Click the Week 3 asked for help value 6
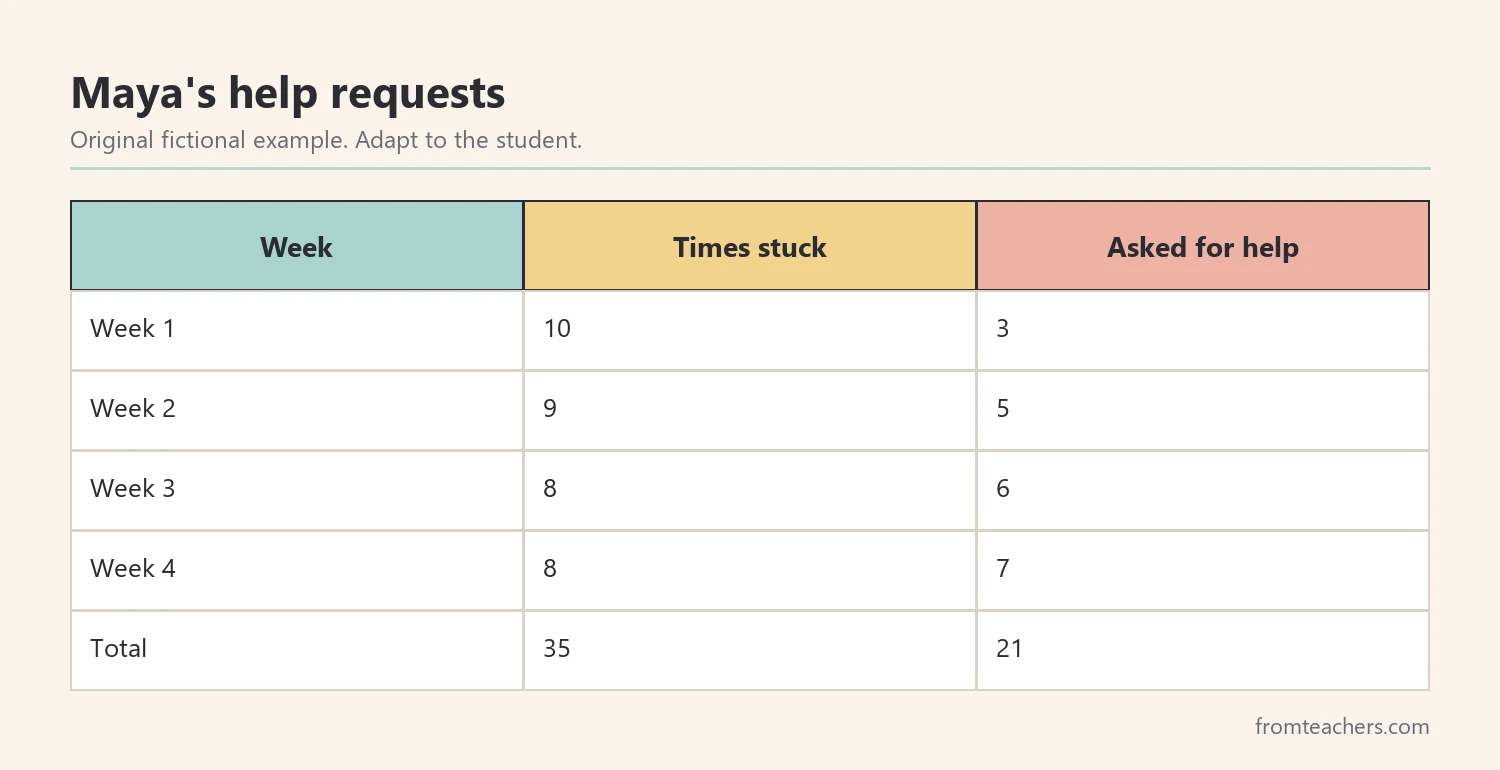 pyautogui.click(x=1003, y=488)
